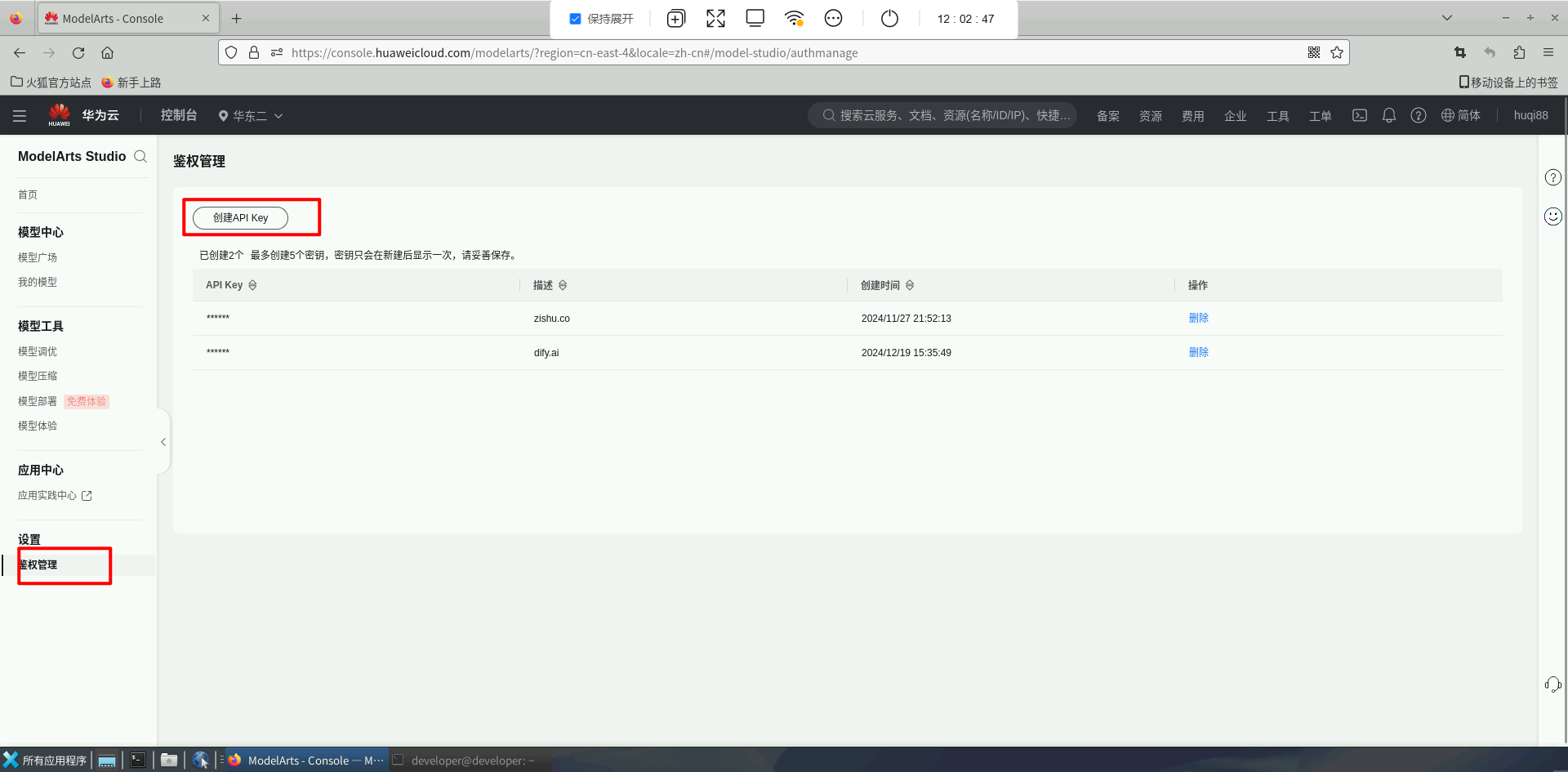Image resolution: width=1568 pixels, height=772 pixels.
Task: Open 模型广场 in the sidebar
Action: 38,257
